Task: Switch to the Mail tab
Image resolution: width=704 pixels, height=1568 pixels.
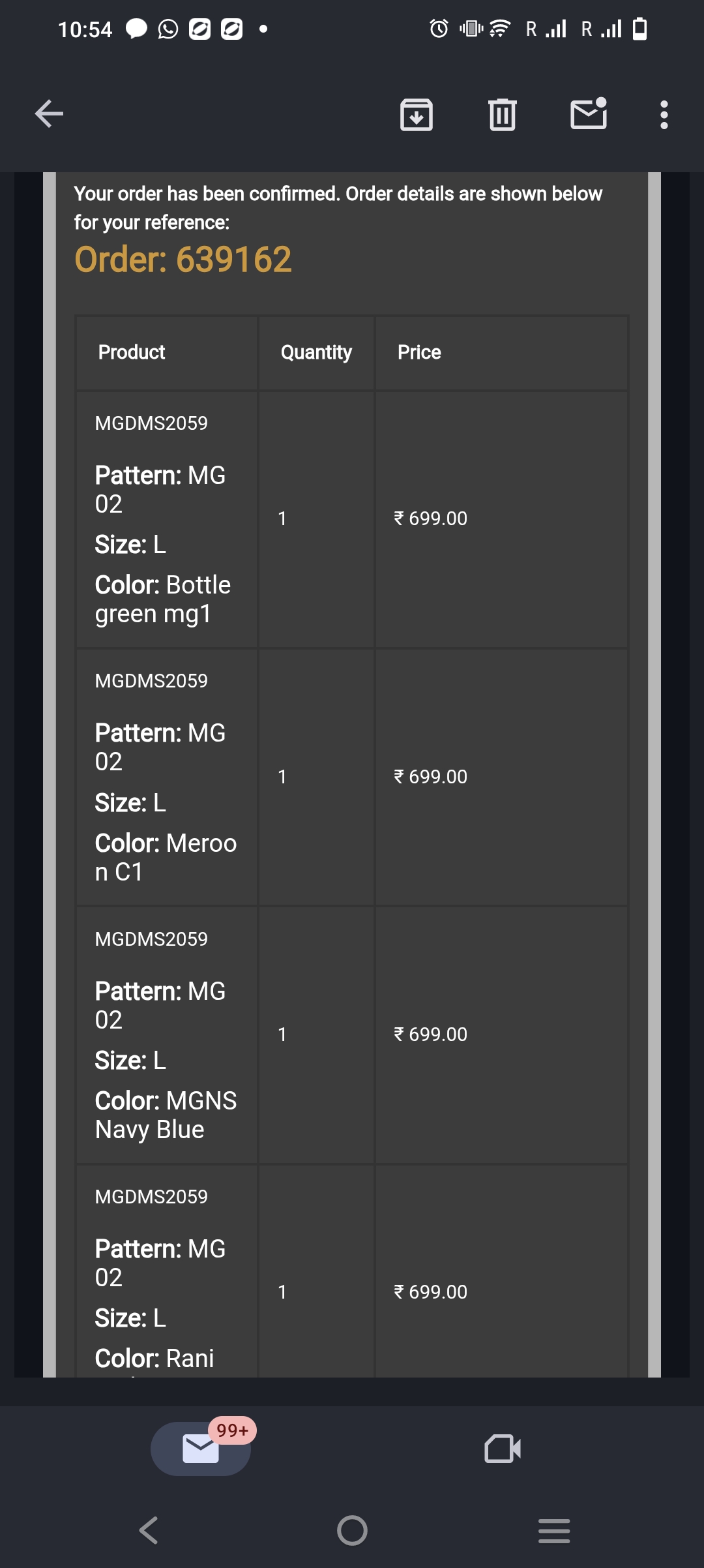Action: 201,1449
